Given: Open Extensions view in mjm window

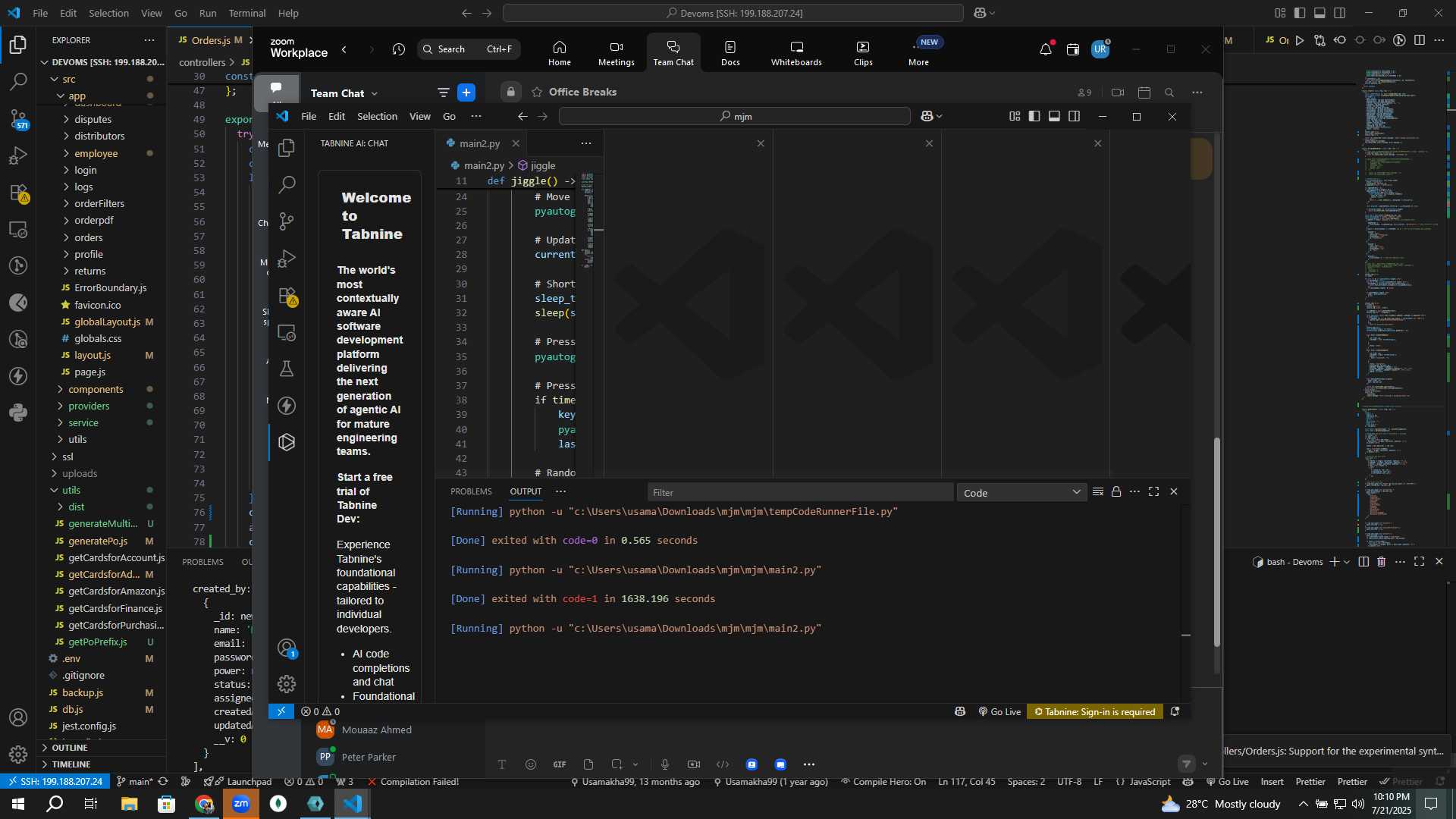Looking at the screenshot, I should pos(287,296).
